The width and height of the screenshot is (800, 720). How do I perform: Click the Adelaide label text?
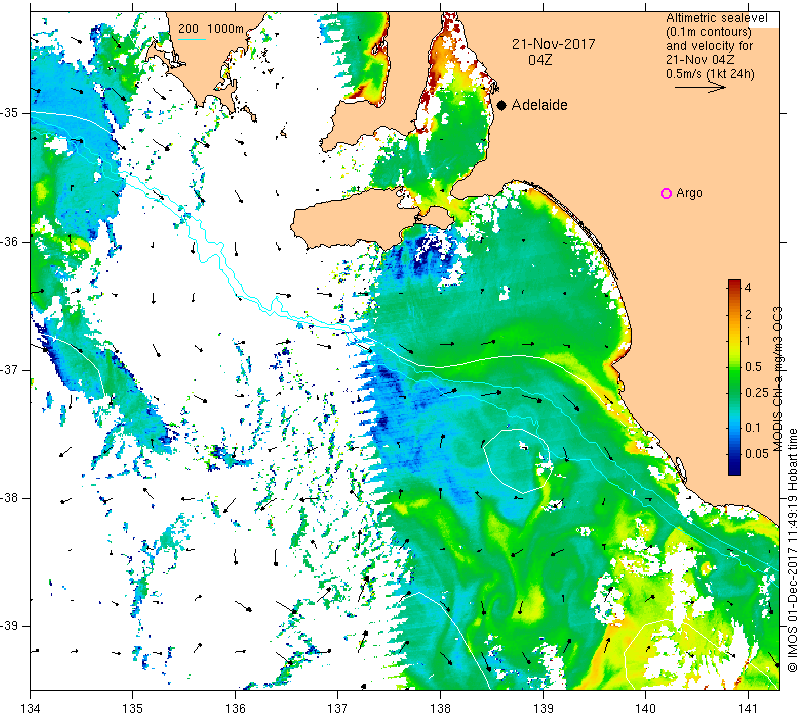tap(539, 105)
